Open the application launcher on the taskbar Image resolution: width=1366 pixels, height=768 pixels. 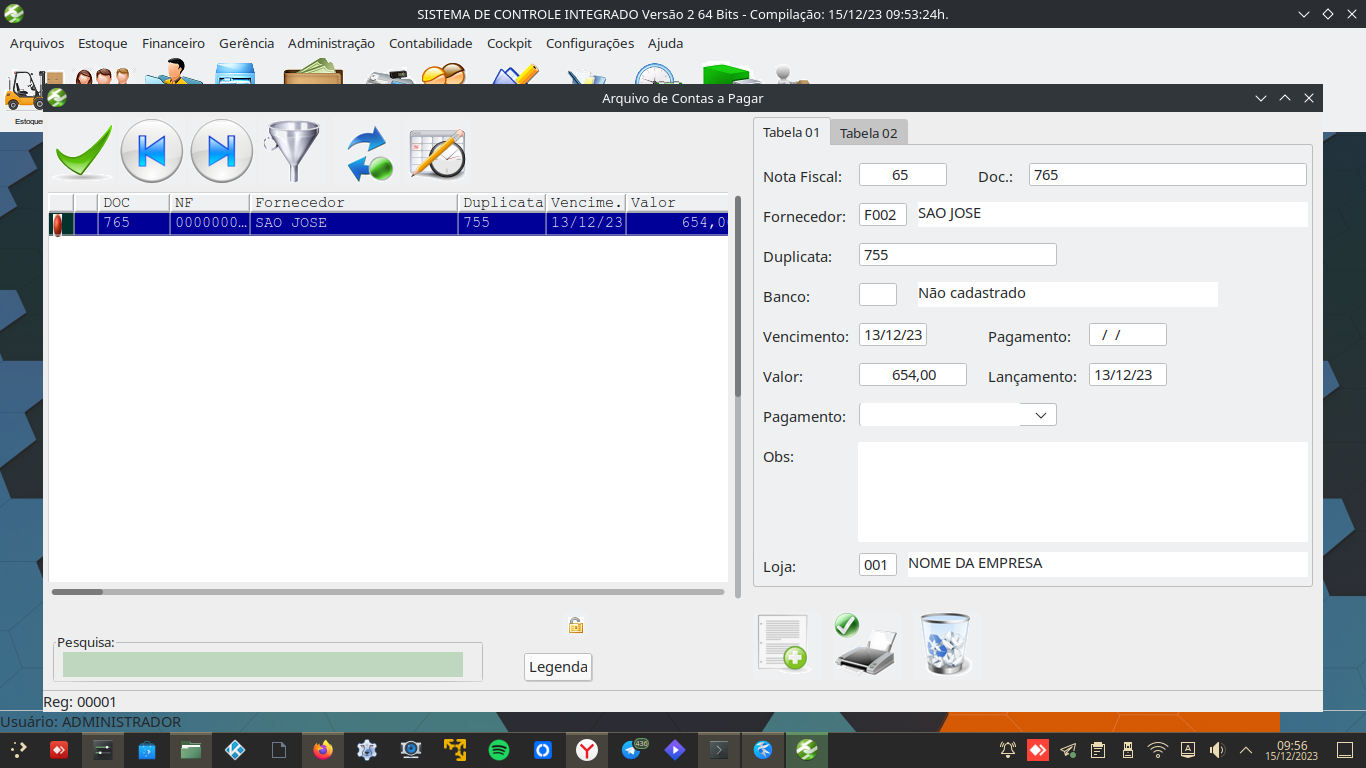(19, 749)
